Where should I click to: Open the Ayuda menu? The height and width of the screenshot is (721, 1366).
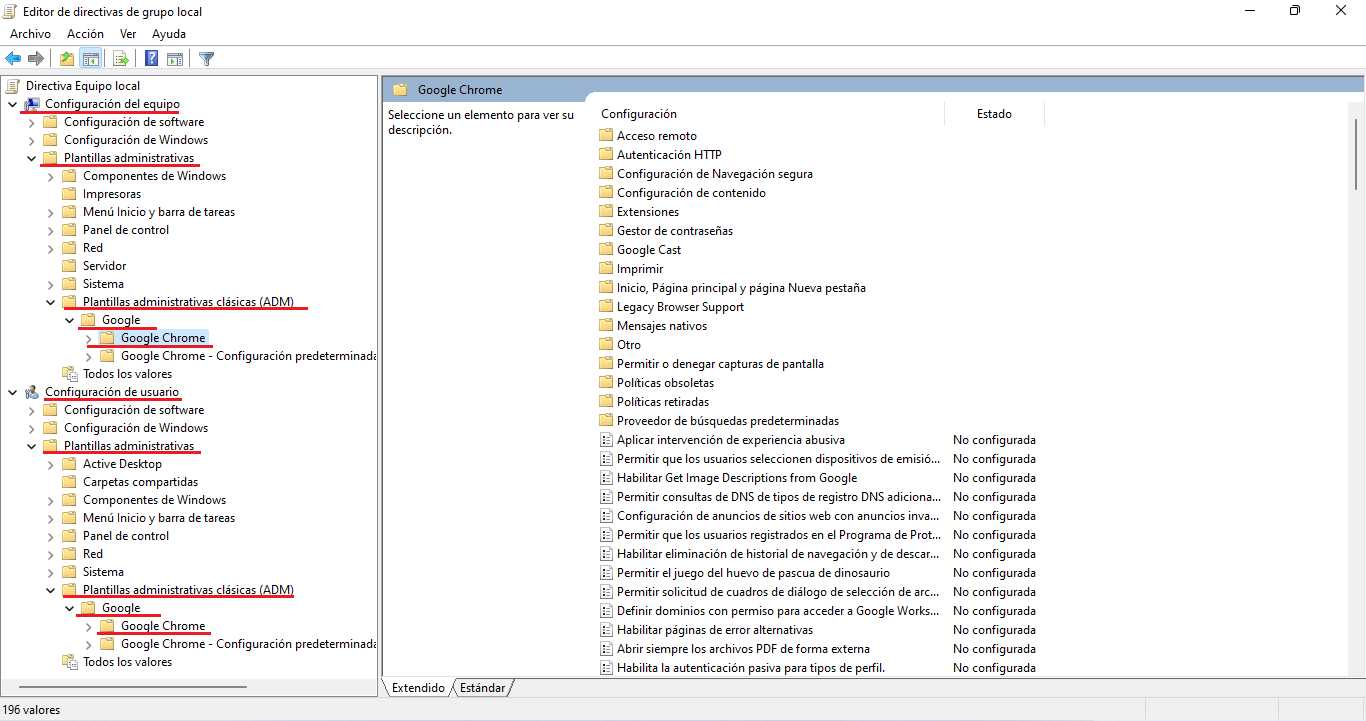coord(169,33)
